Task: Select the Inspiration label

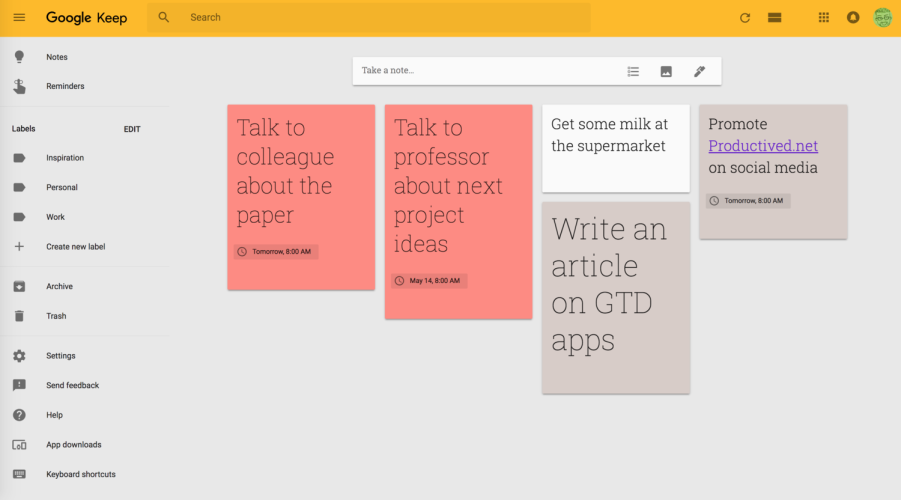Action: click(x=65, y=158)
